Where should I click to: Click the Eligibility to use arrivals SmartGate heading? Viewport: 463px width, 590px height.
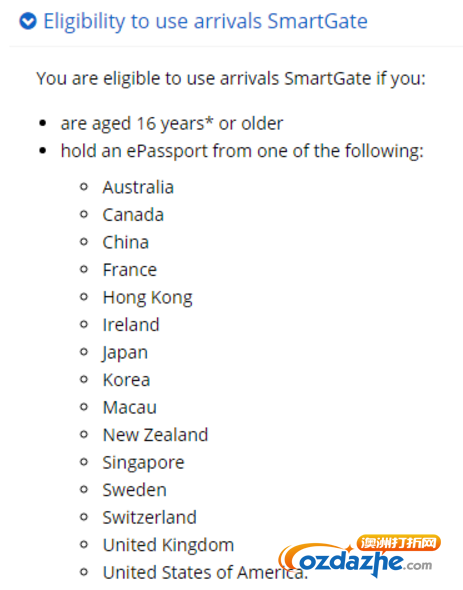pos(205,21)
